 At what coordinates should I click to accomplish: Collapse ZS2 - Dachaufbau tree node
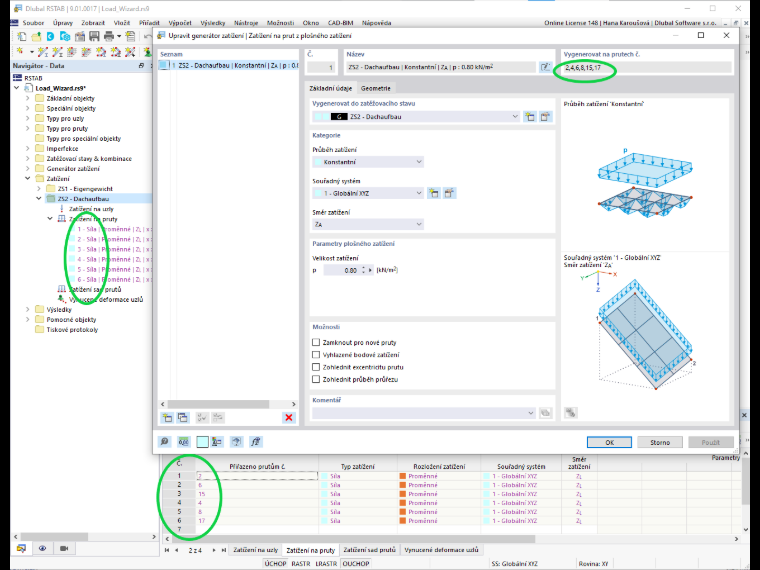point(39,199)
